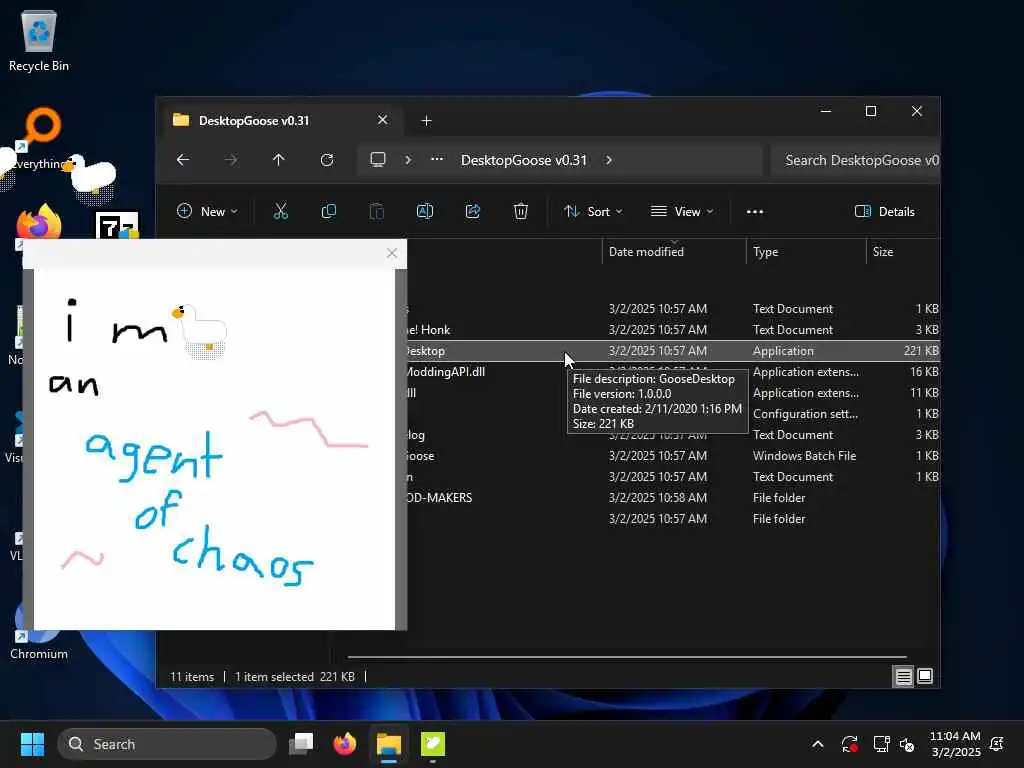This screenshot has height=768, width=1024.
Task: Switch to large thumbnails view layout
Action: pos(925,677)
